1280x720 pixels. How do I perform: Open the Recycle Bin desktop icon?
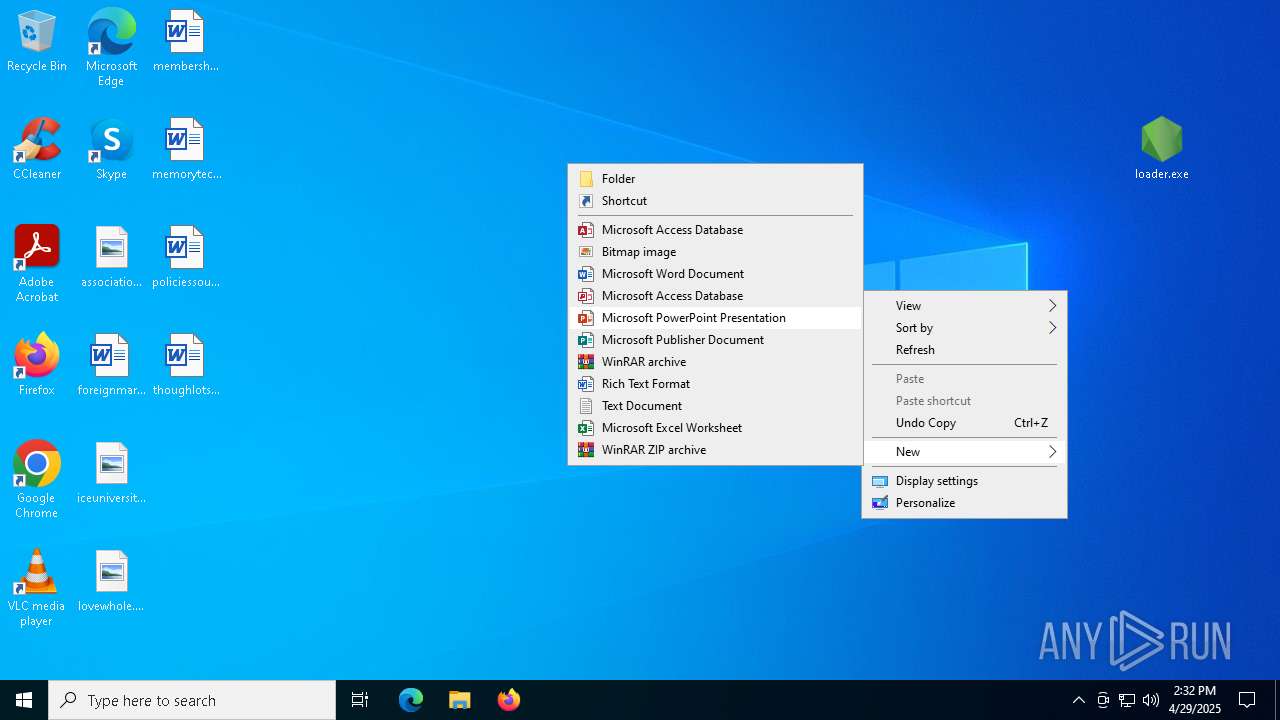pos(37,42)
